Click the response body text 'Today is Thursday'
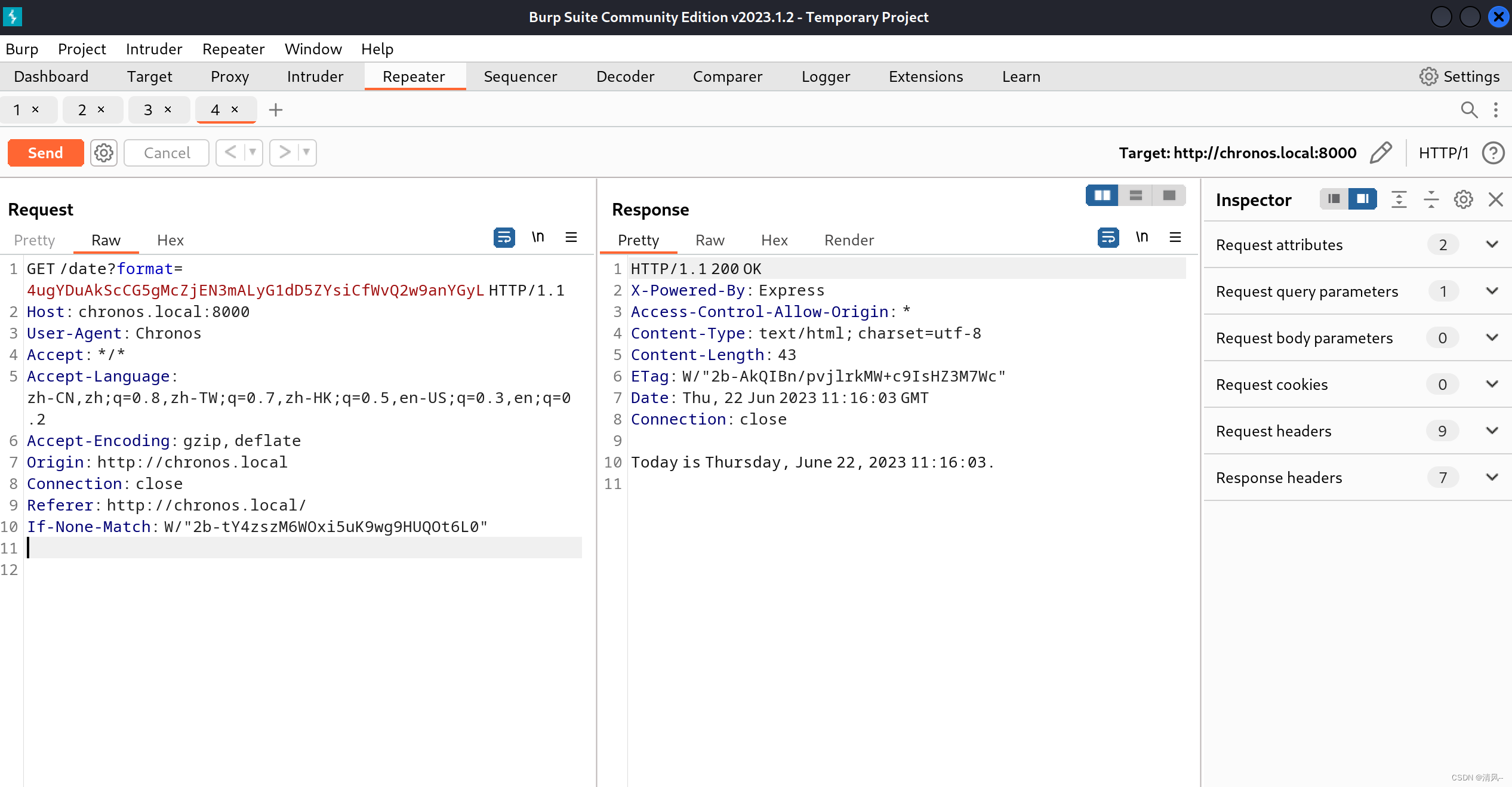Image resolution: width=1512 pixels, height=787 pixels. (x=706, y=462)
